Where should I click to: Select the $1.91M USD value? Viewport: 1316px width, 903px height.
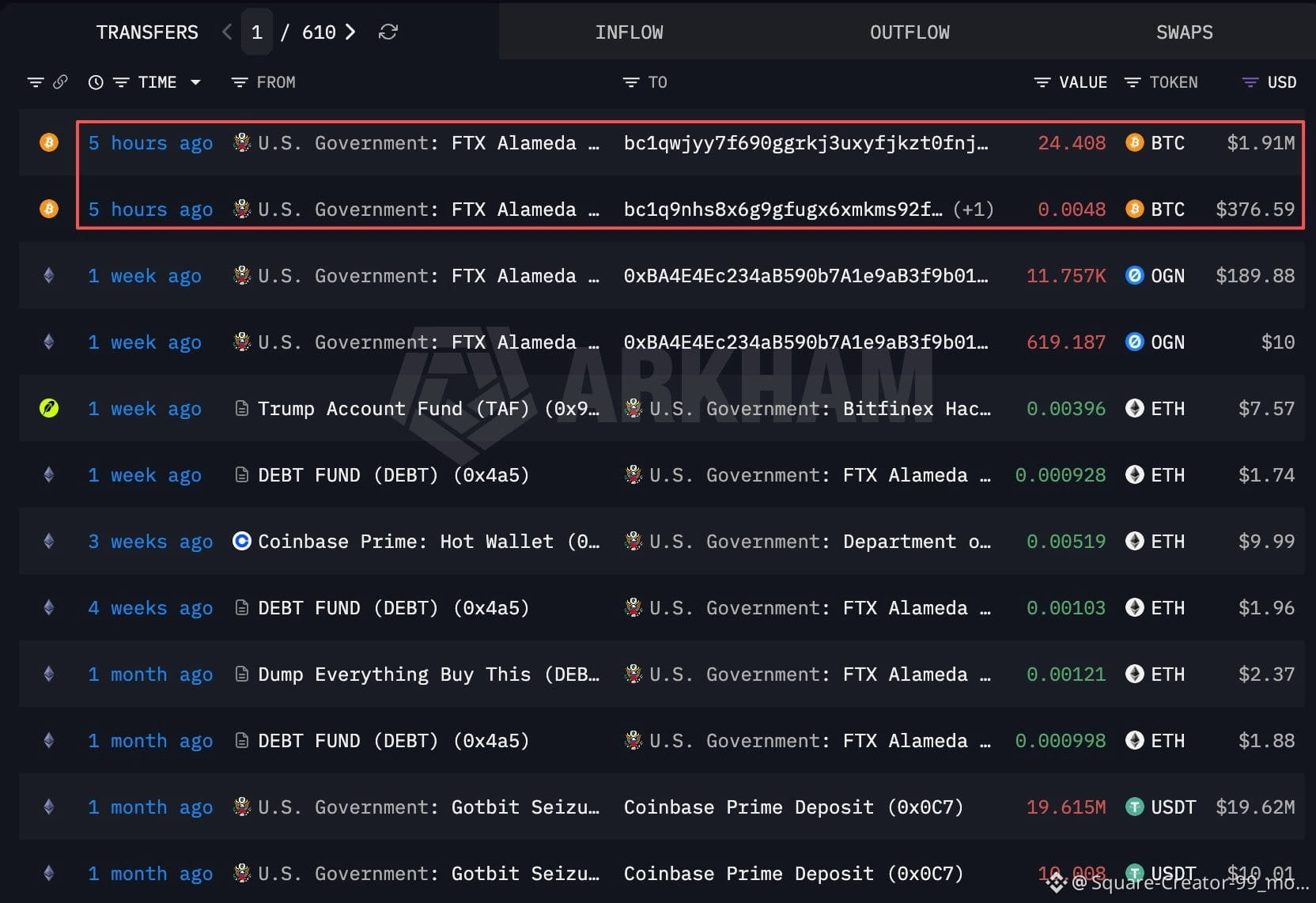(1261, 143)
